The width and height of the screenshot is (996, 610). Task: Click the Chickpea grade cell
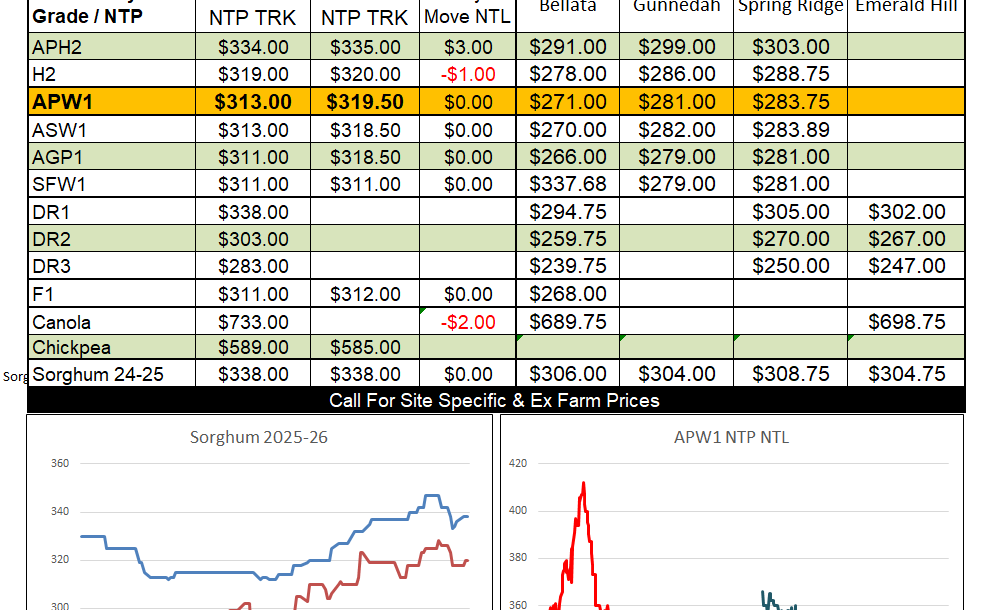71,348
